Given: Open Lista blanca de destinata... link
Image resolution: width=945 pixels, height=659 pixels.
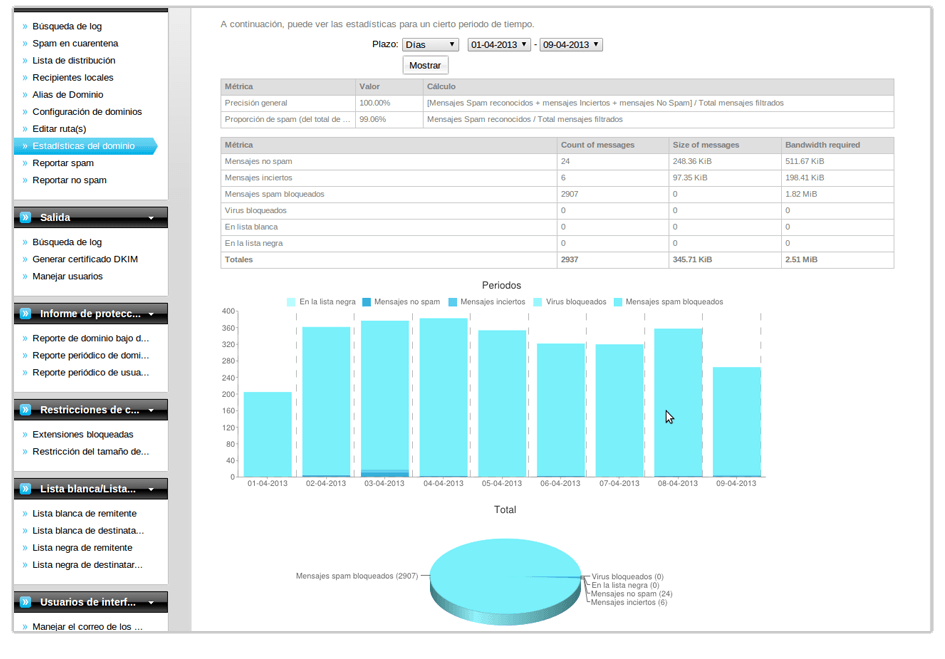Looking at the screenshot, I should click(x=88, y=531).
